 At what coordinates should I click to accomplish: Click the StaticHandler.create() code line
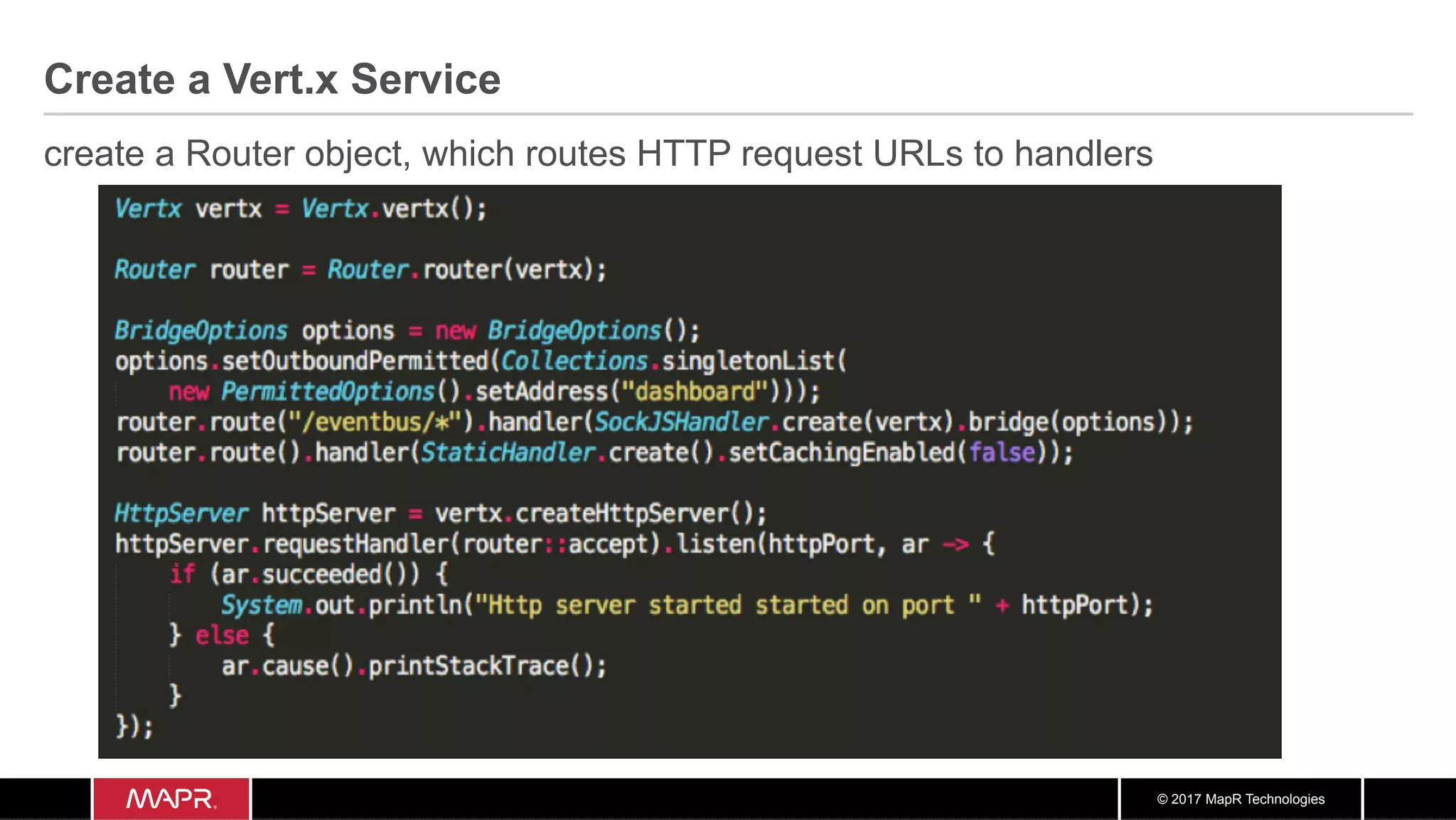[594, 453]
